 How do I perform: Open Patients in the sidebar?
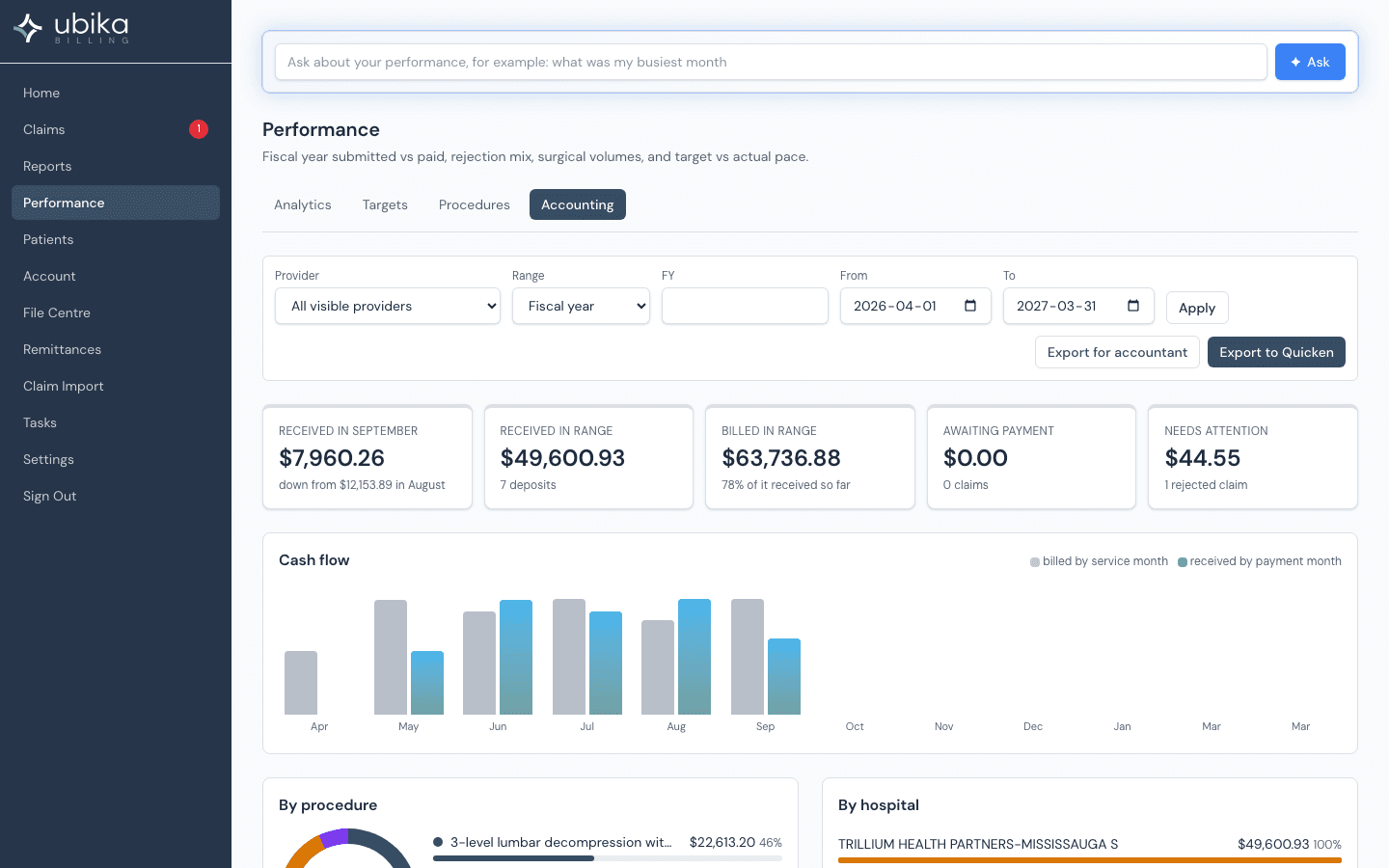point(116,239)
